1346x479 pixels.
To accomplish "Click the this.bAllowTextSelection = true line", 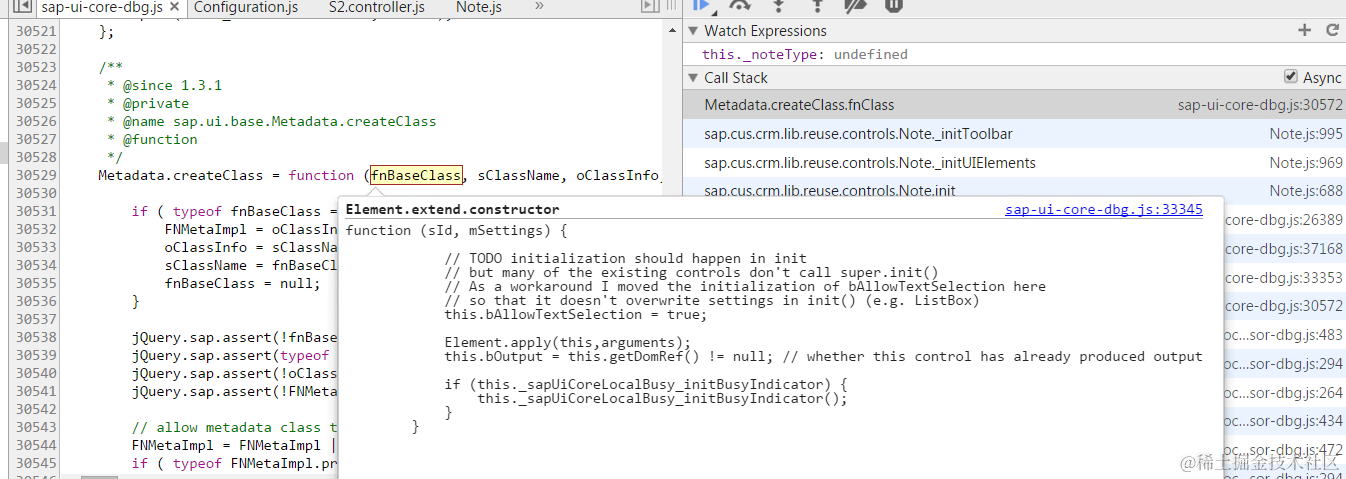I will click(x=575, y=315).
